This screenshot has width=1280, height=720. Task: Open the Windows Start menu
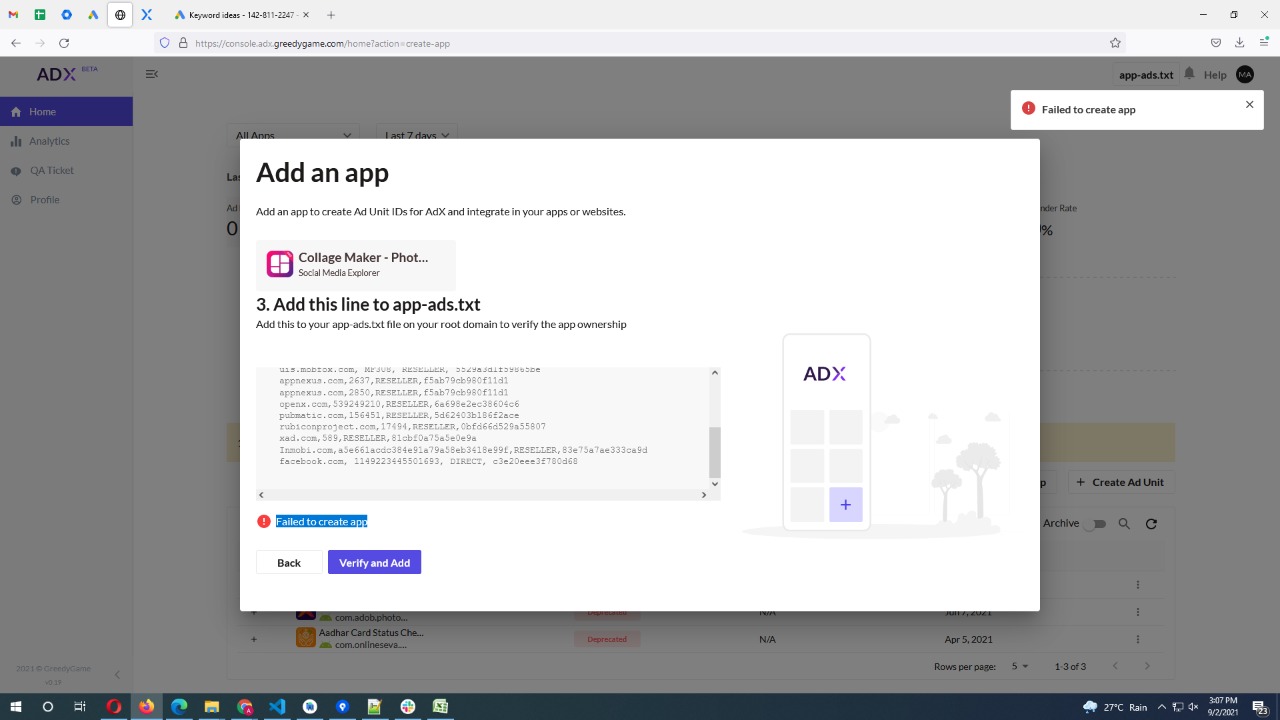(16, 707)
